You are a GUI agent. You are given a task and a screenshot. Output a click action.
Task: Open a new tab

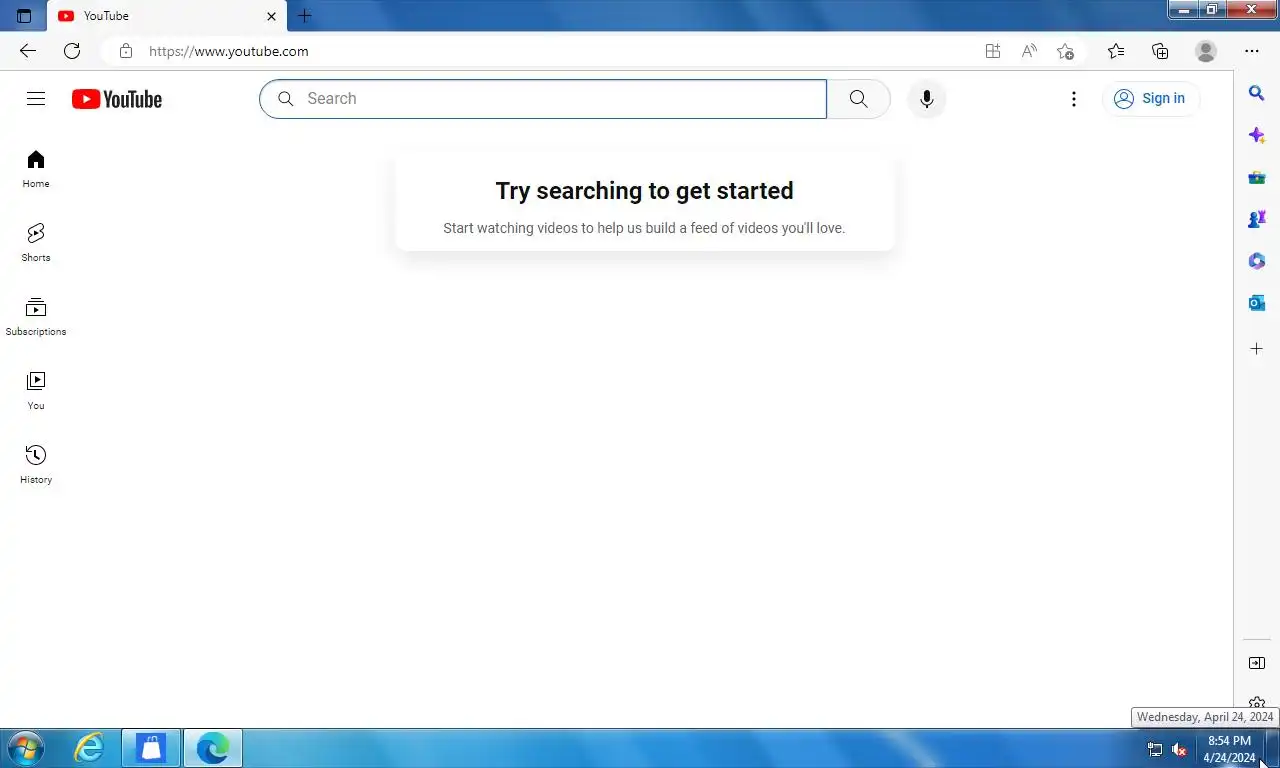pyautogui.click(x=305, y=16)
